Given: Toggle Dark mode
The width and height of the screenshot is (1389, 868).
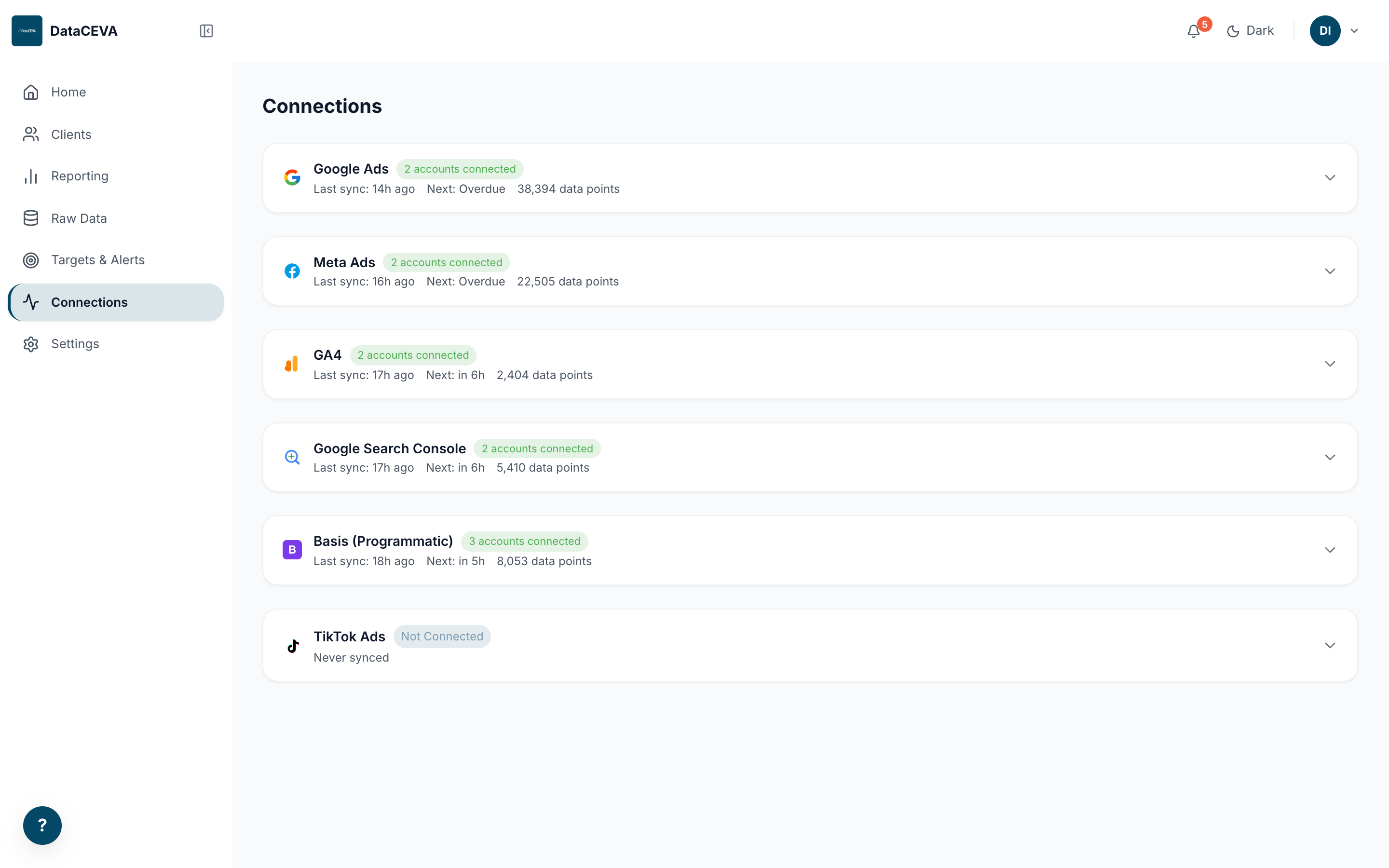Looking at the screenshot, I should pos(1250,31).
